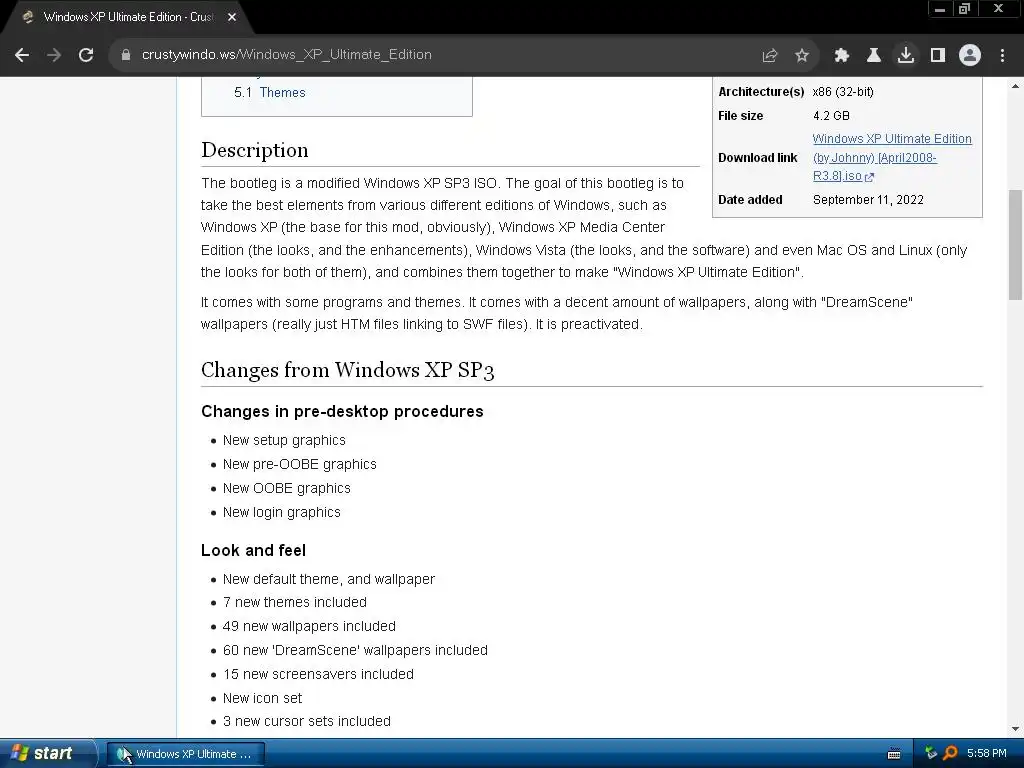Click the 49 new wallpapers included item
This screenshot has width=1024, height=768.
coord(309,626)
